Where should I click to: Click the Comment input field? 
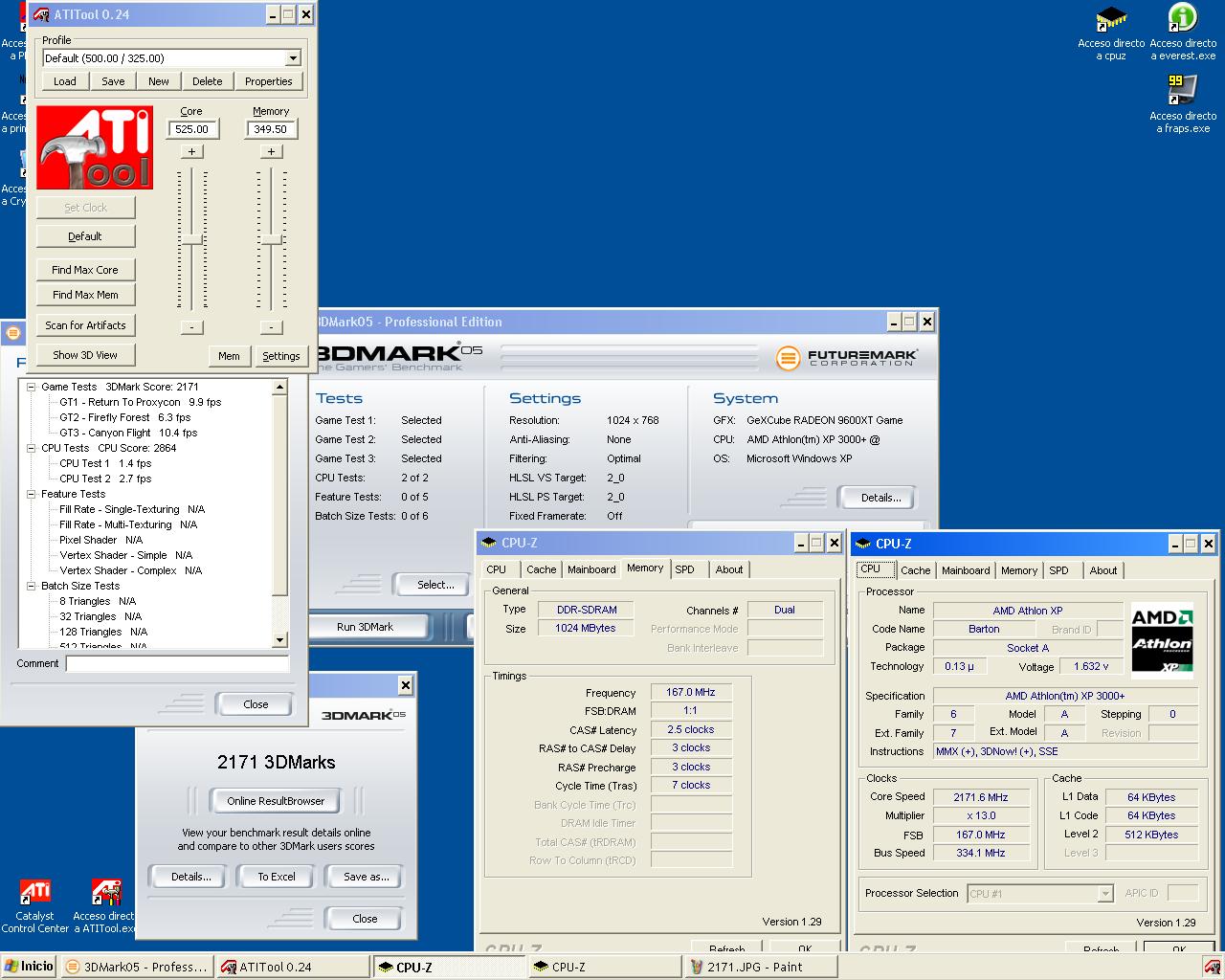177,663
